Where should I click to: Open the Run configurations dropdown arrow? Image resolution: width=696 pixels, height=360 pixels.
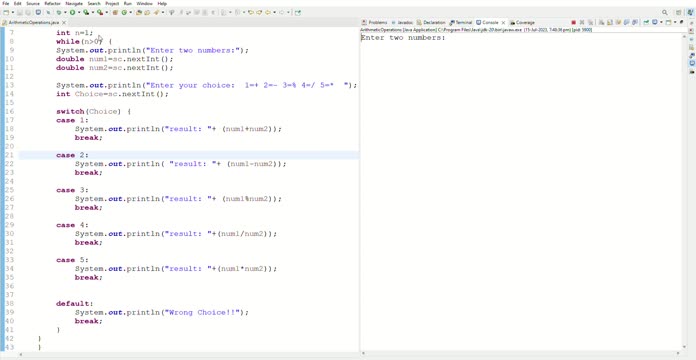(x=79, y=12)
